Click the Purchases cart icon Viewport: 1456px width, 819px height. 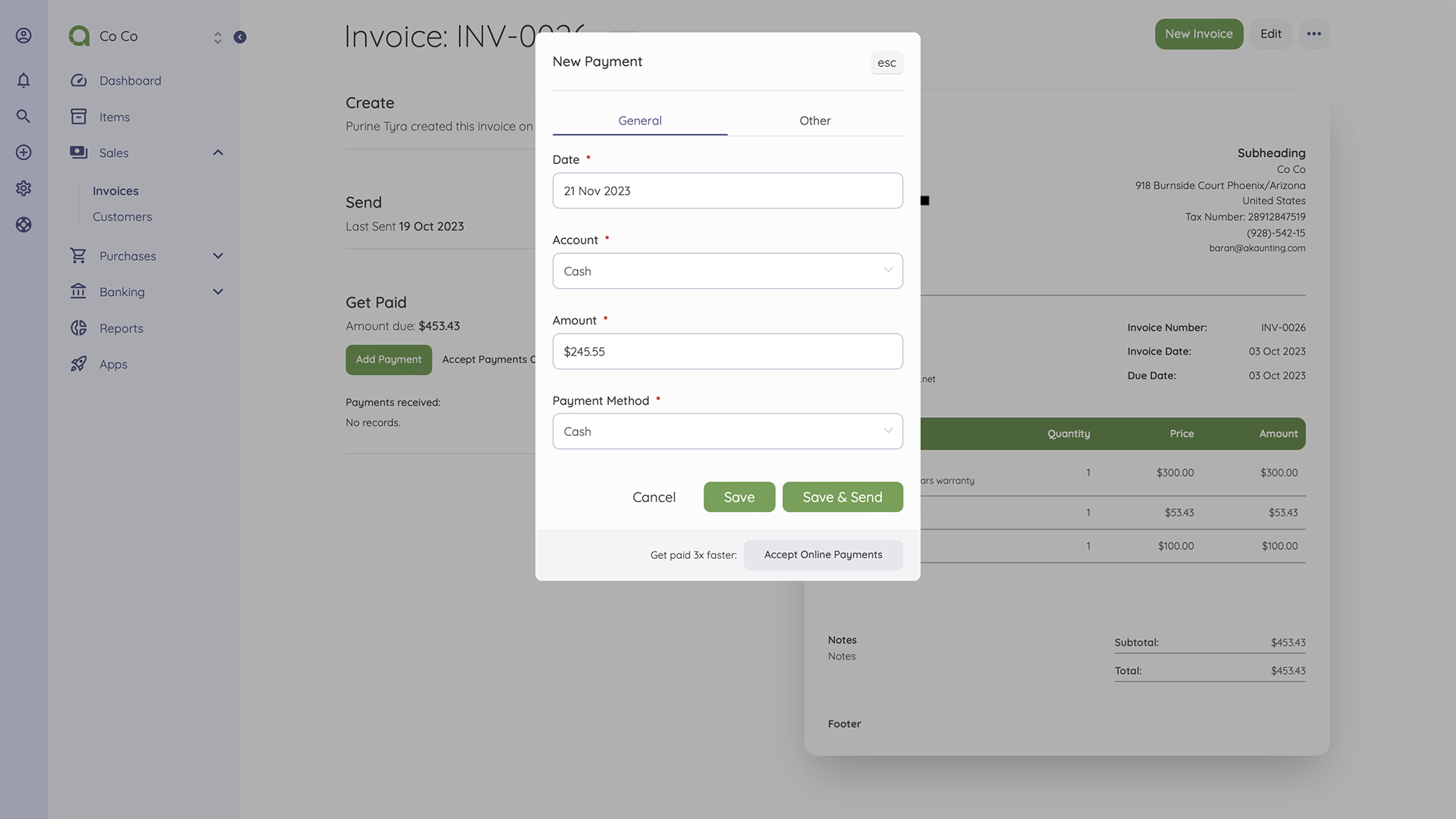pyautogui.click(x=79, y=256)
